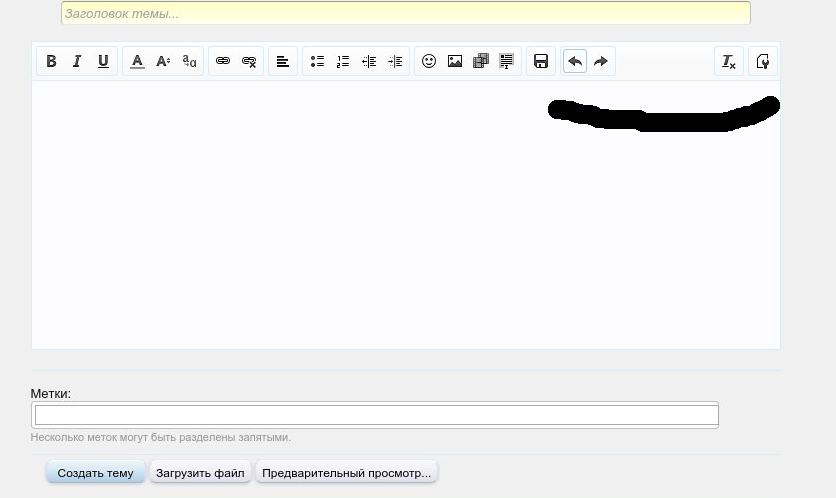This screenshot has height=498, width=836.
Task: Toggle underline formatting
Action: (x=103, y=61)
